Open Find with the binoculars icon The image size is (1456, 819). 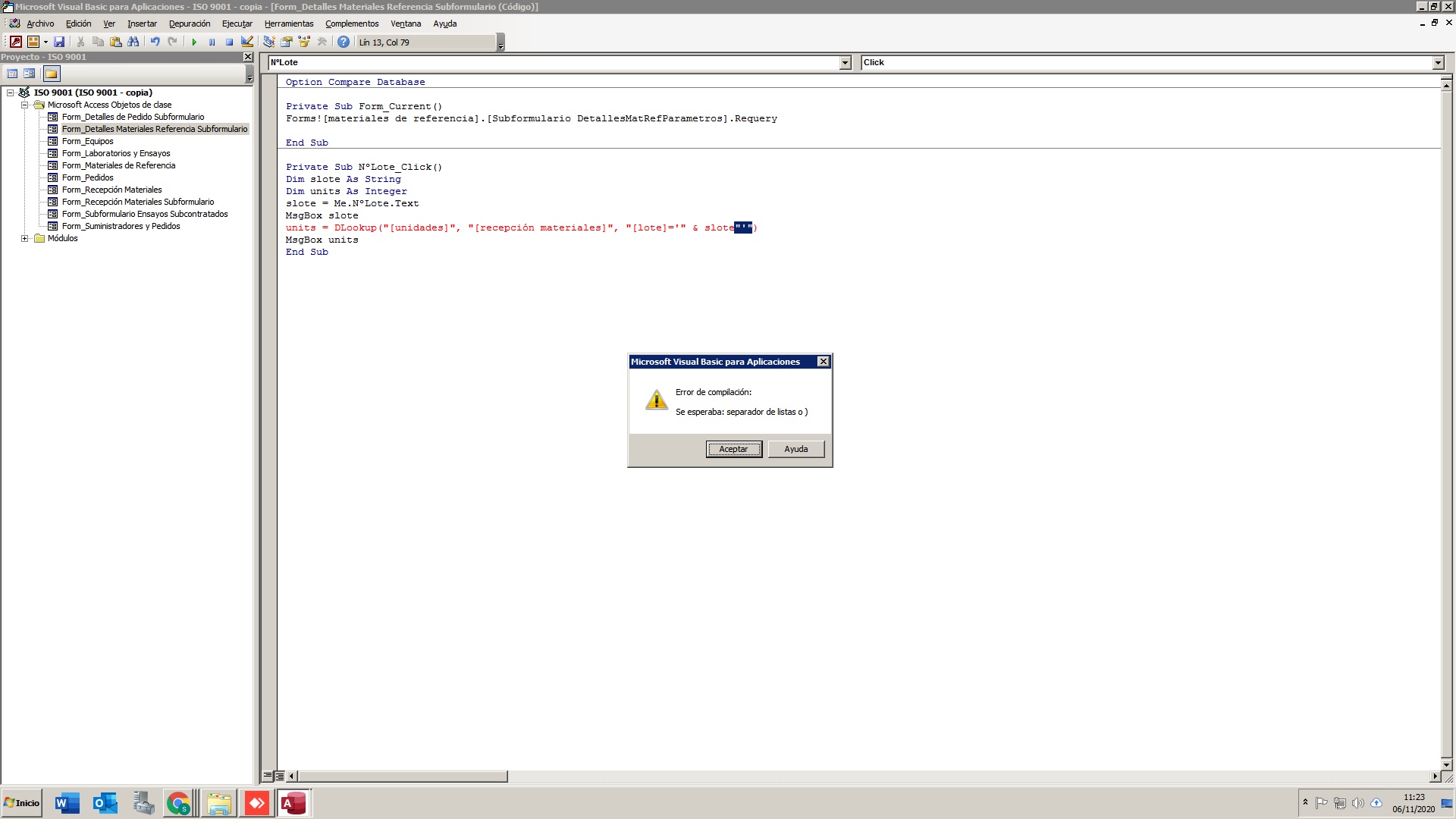pos(133,42)
